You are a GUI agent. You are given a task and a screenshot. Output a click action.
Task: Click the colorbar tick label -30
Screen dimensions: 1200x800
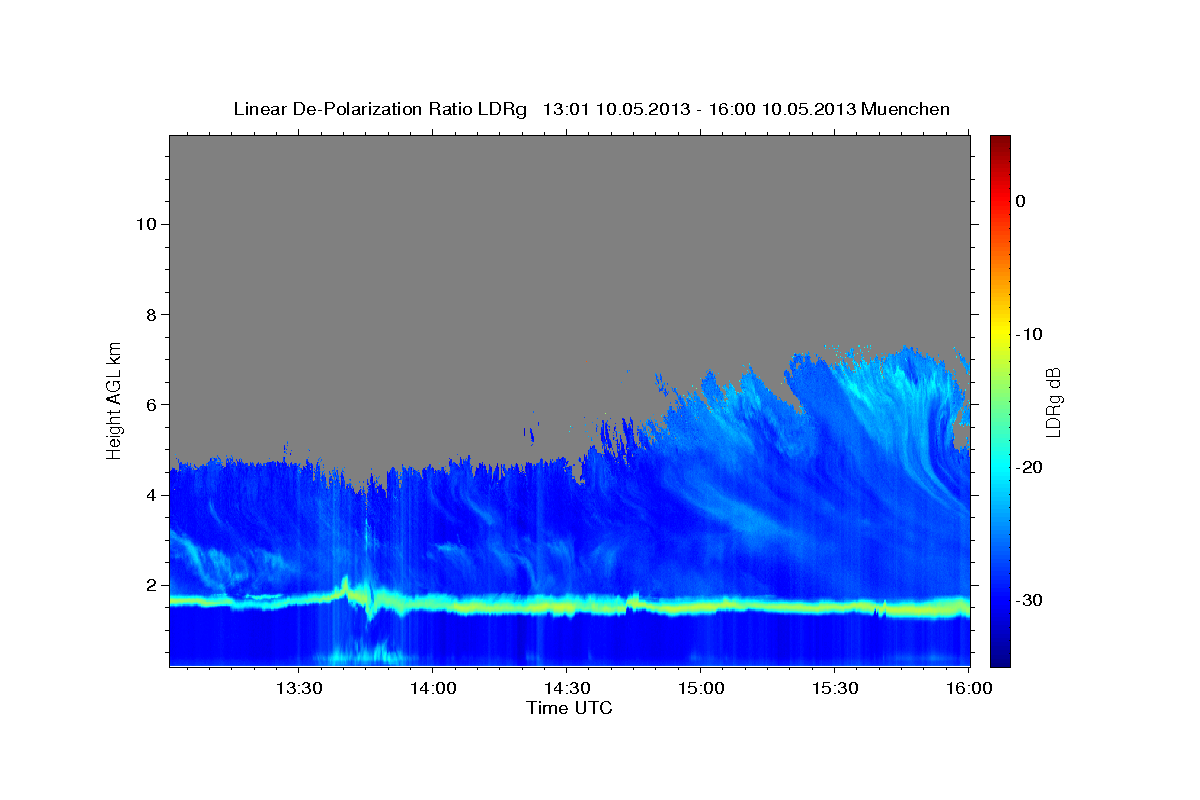(1030, 600)
